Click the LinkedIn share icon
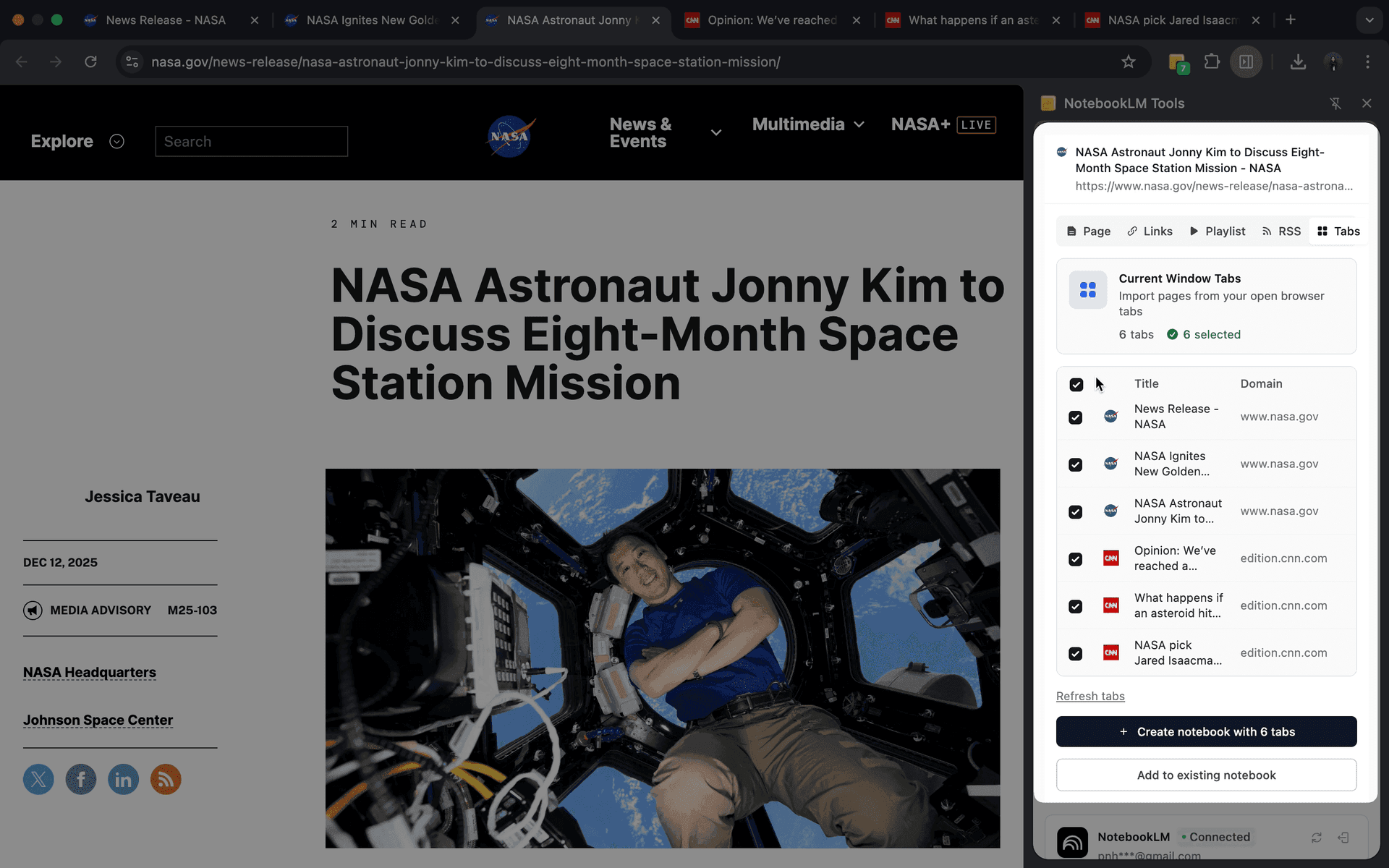Viewport: 1389px width, 868px height. (x=123, y=779)
